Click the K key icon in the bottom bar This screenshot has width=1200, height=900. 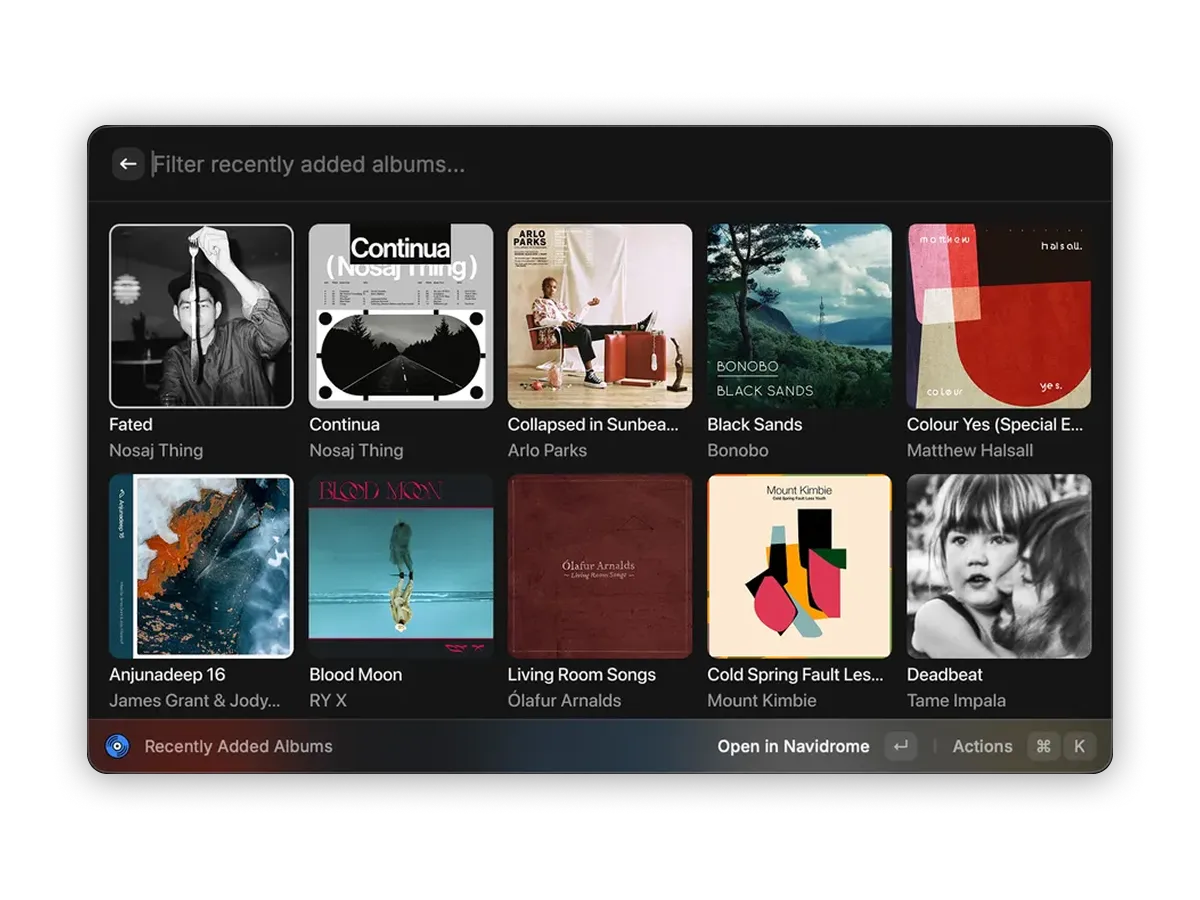point(1078,746)
